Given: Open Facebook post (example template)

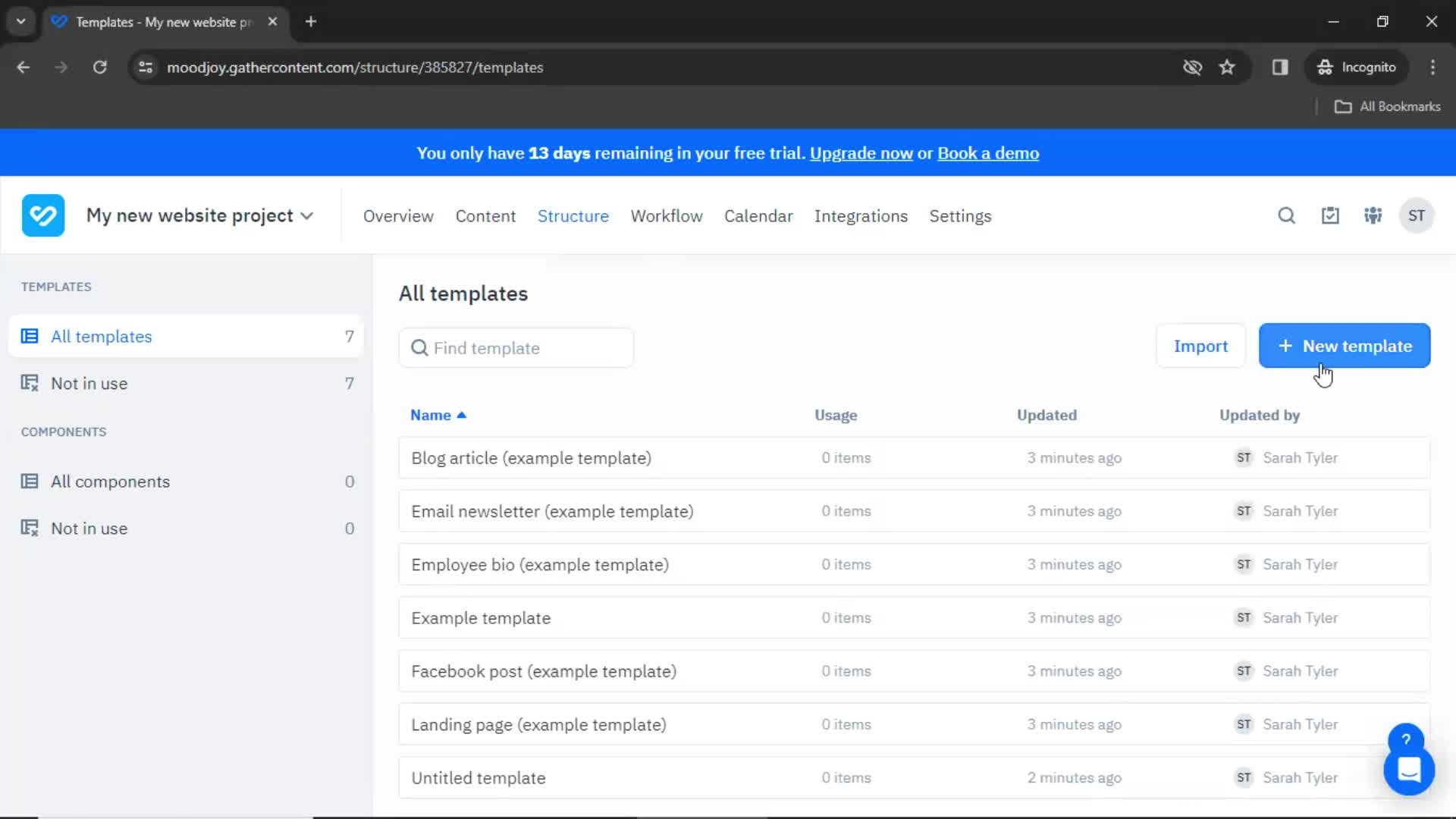Looking at the screenshot, I should 914,671.
